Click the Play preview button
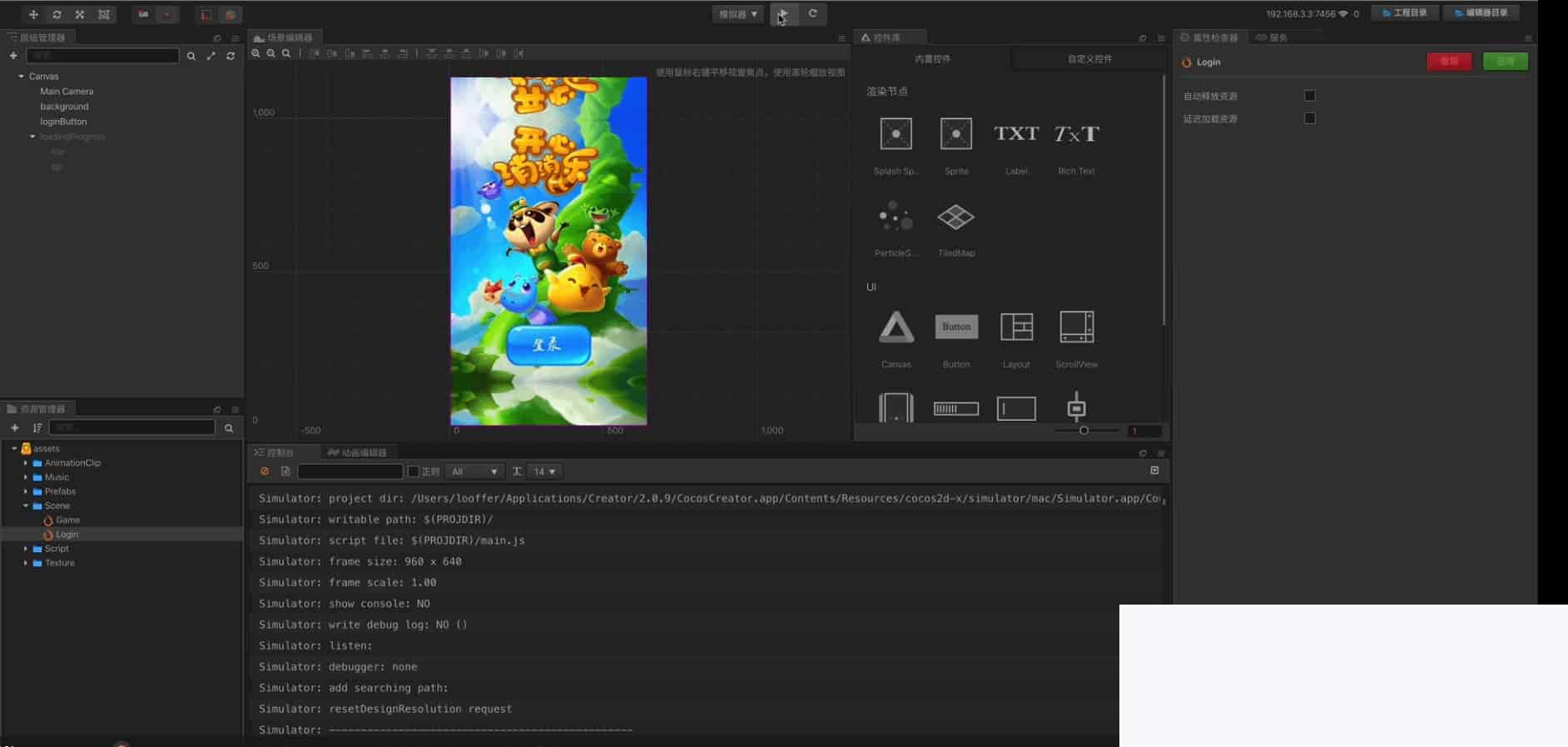This screenshot has width=1568, height=747. [783, 14]
